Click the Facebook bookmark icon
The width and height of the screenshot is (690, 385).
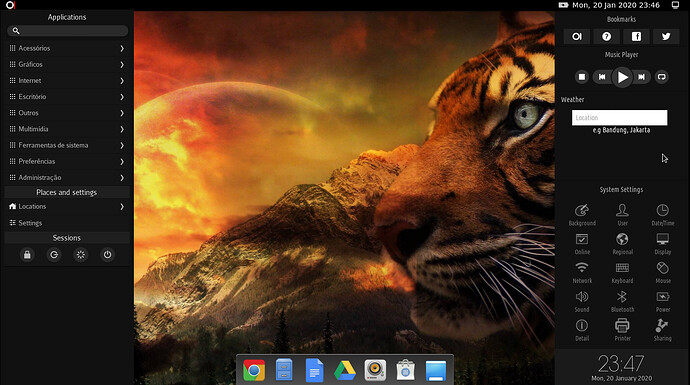pyautogui.click(x=636, y=37)
